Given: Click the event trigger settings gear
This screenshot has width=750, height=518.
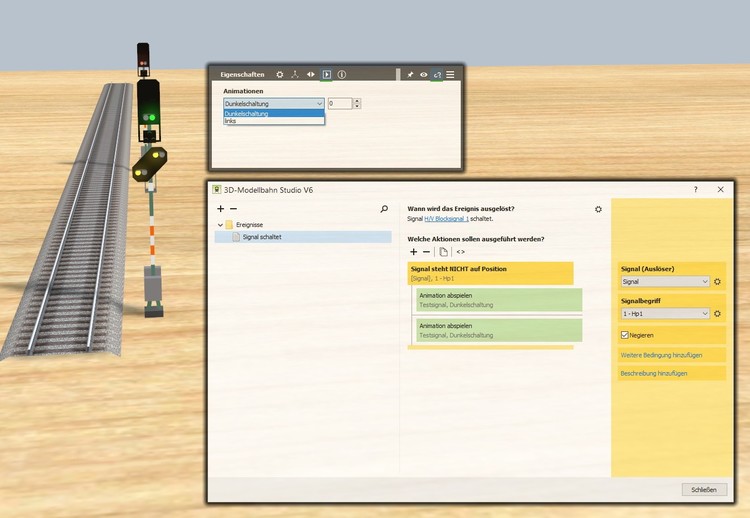Looking at the screenshot, I should (598, 209).
